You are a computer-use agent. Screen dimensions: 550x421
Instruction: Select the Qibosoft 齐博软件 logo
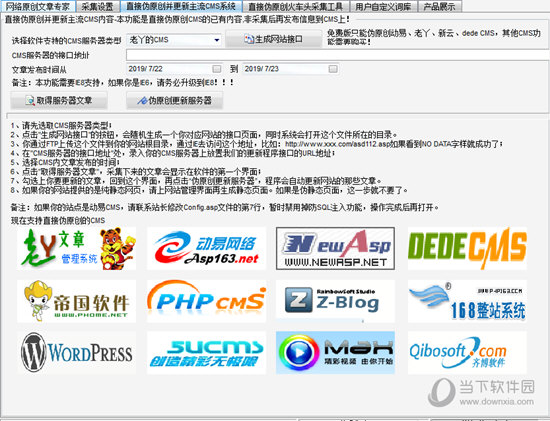(467, 353)
